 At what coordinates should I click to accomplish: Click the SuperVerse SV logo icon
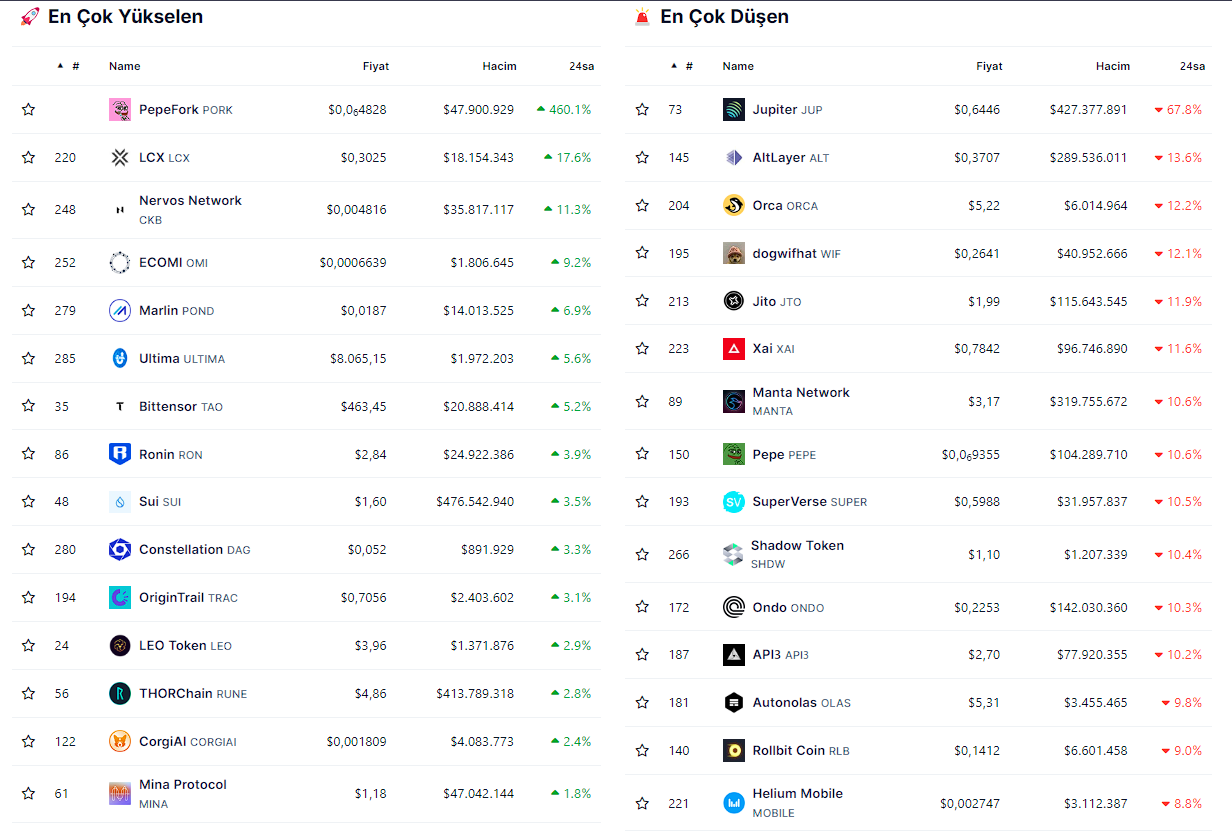click(734, 502)
